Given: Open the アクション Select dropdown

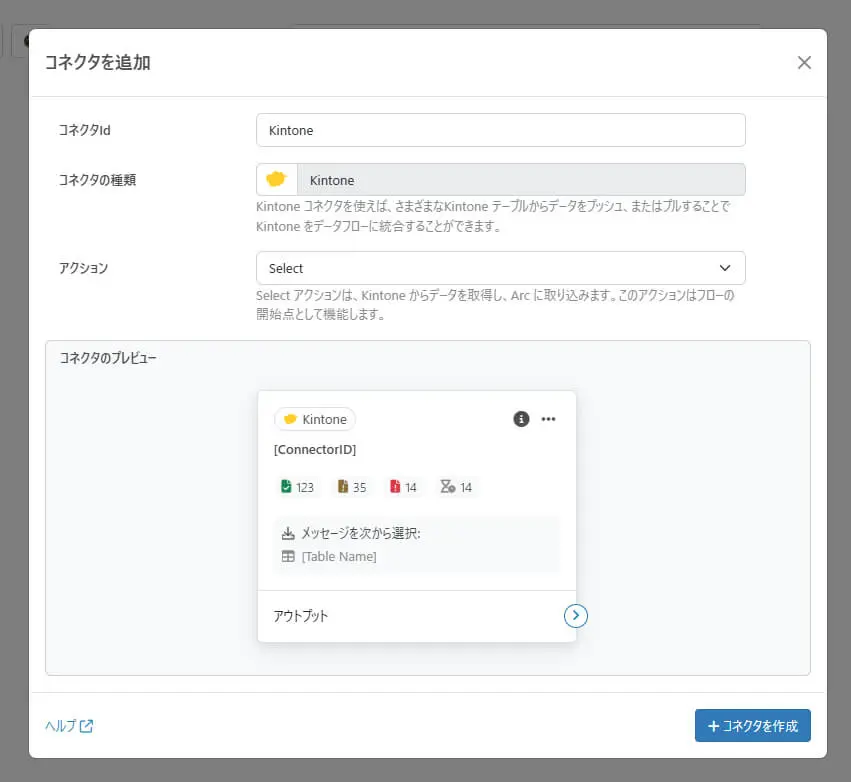Looking at the screenshot, I should [x=500, y=268].
